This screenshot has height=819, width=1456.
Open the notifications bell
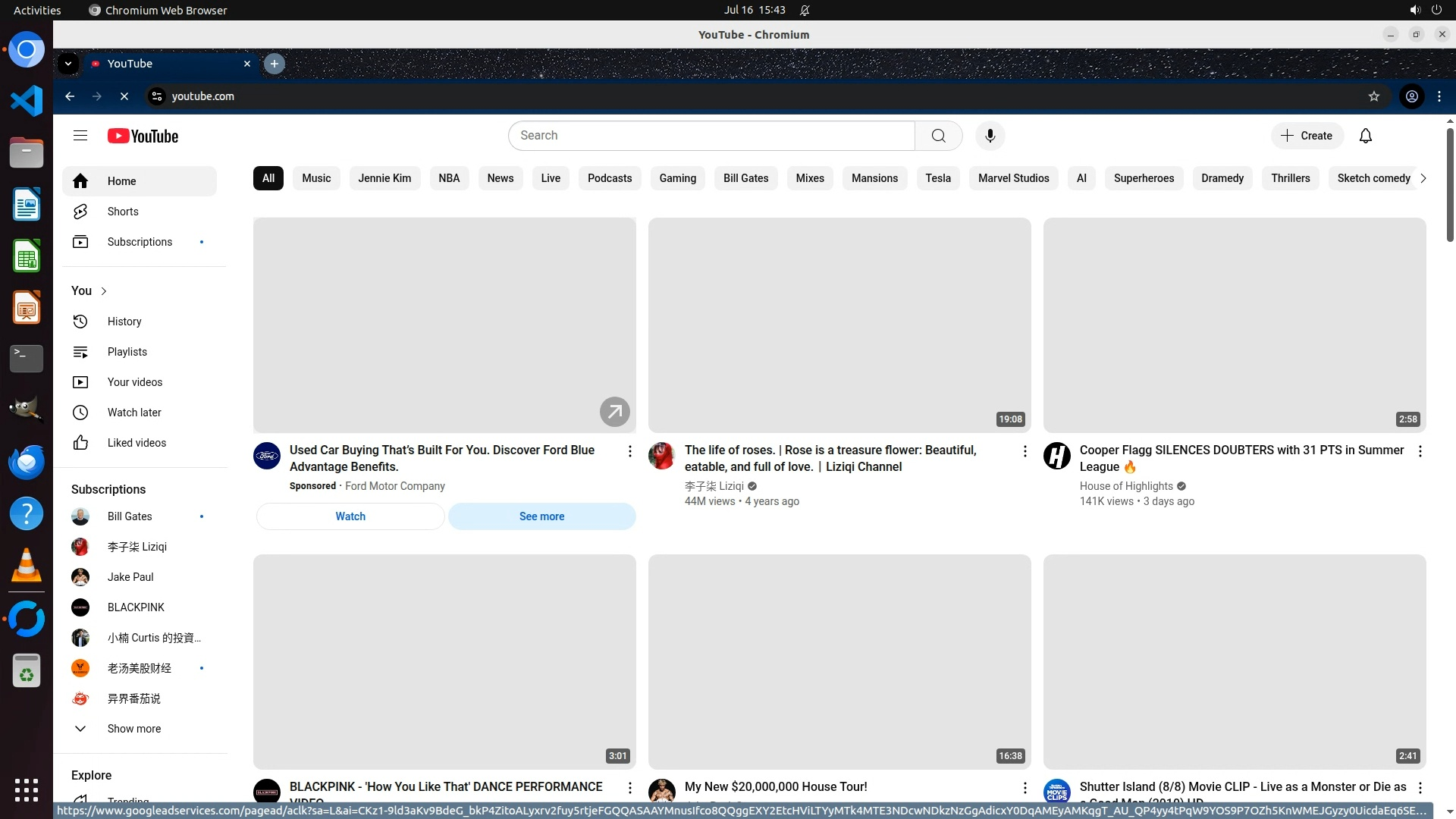coord(1365,136)
